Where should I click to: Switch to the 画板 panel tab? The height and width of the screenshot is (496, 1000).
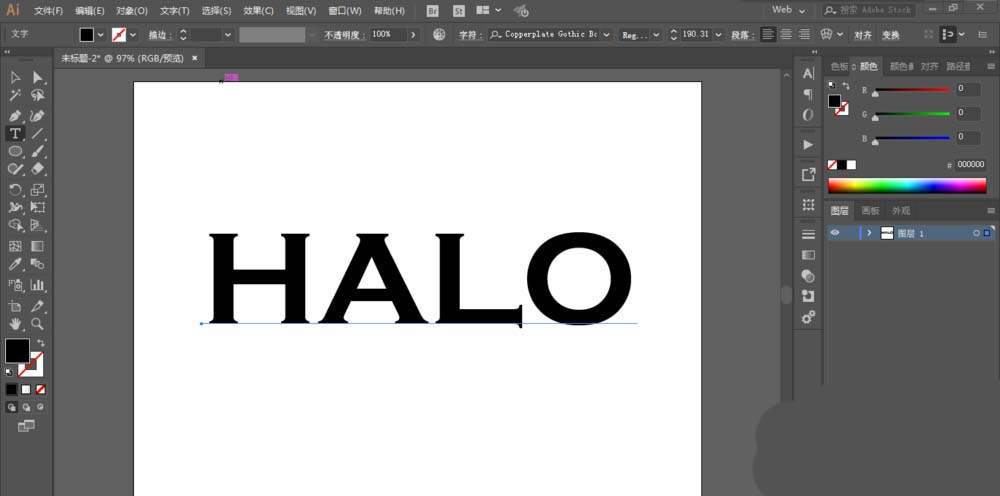(x=870, y=210)
